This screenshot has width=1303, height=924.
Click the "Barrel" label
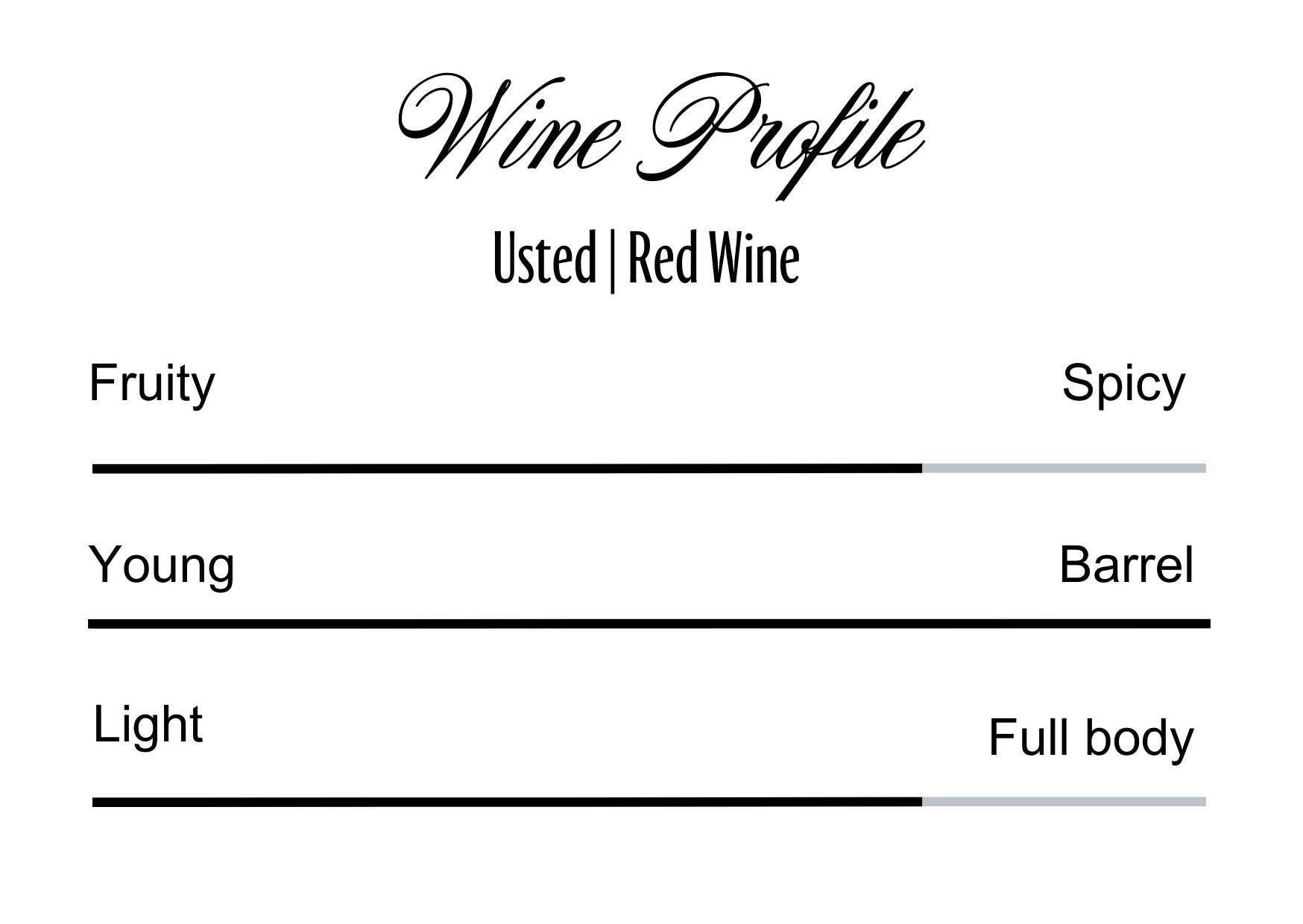point(1126,565)
